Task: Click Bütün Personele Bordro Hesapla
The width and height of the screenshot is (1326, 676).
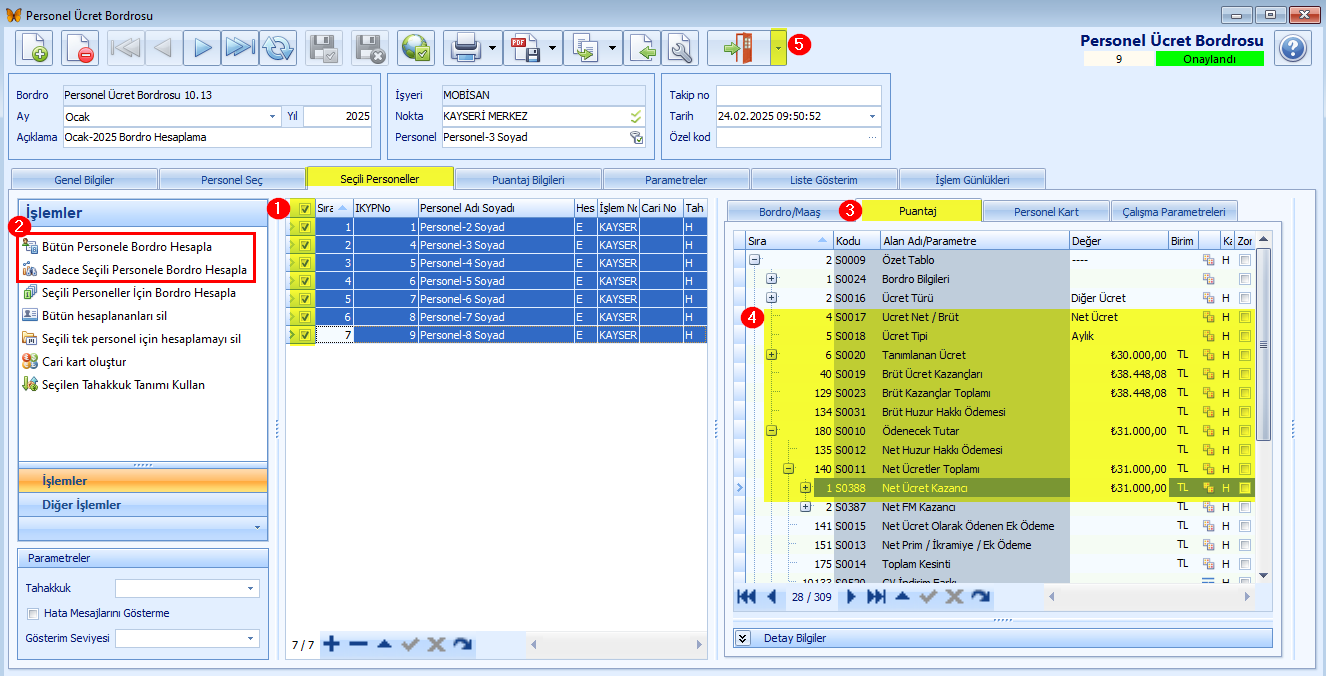Action: [127, 245]
